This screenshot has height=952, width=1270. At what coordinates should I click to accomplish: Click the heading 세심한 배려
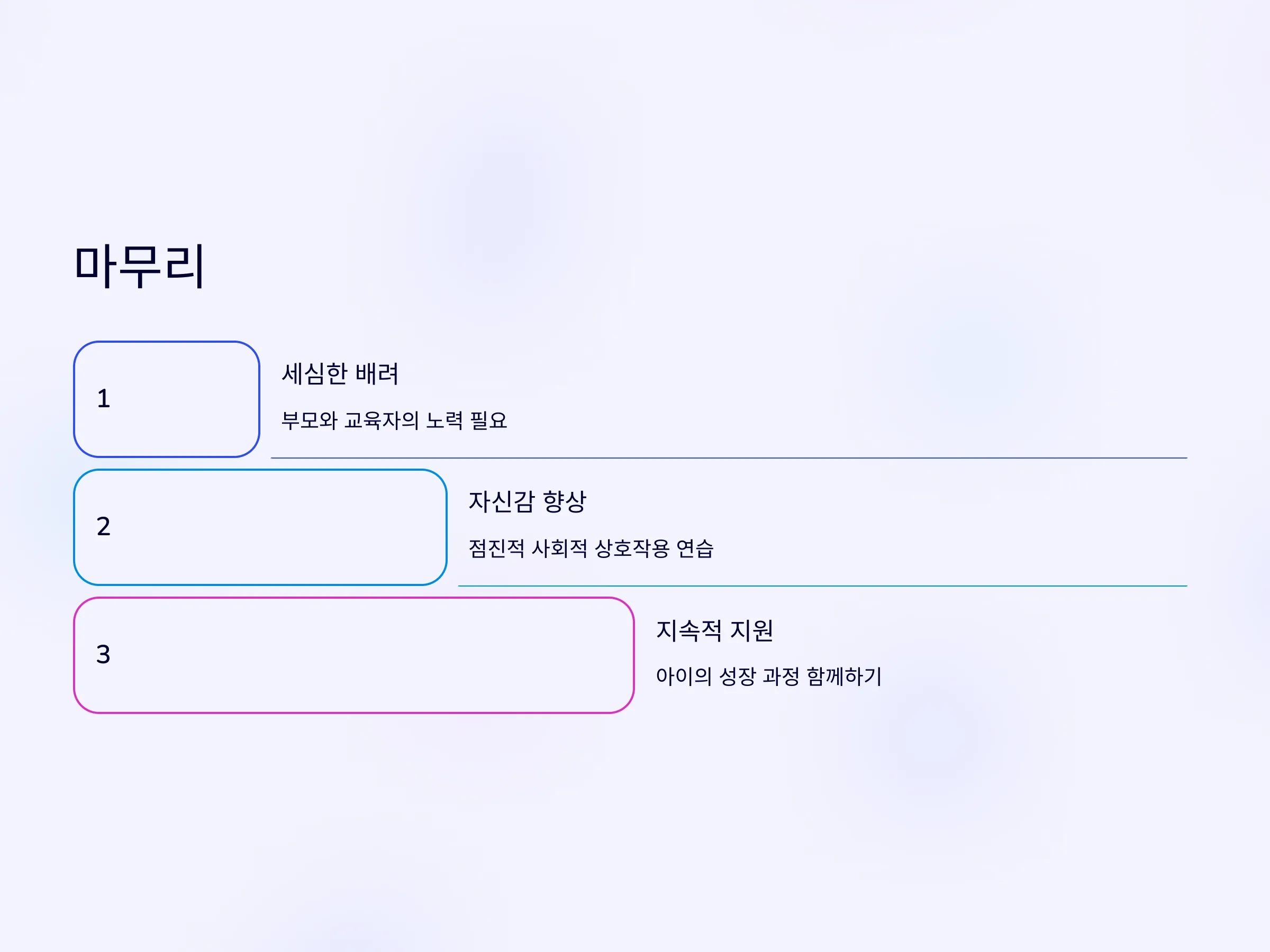(340, 374)
